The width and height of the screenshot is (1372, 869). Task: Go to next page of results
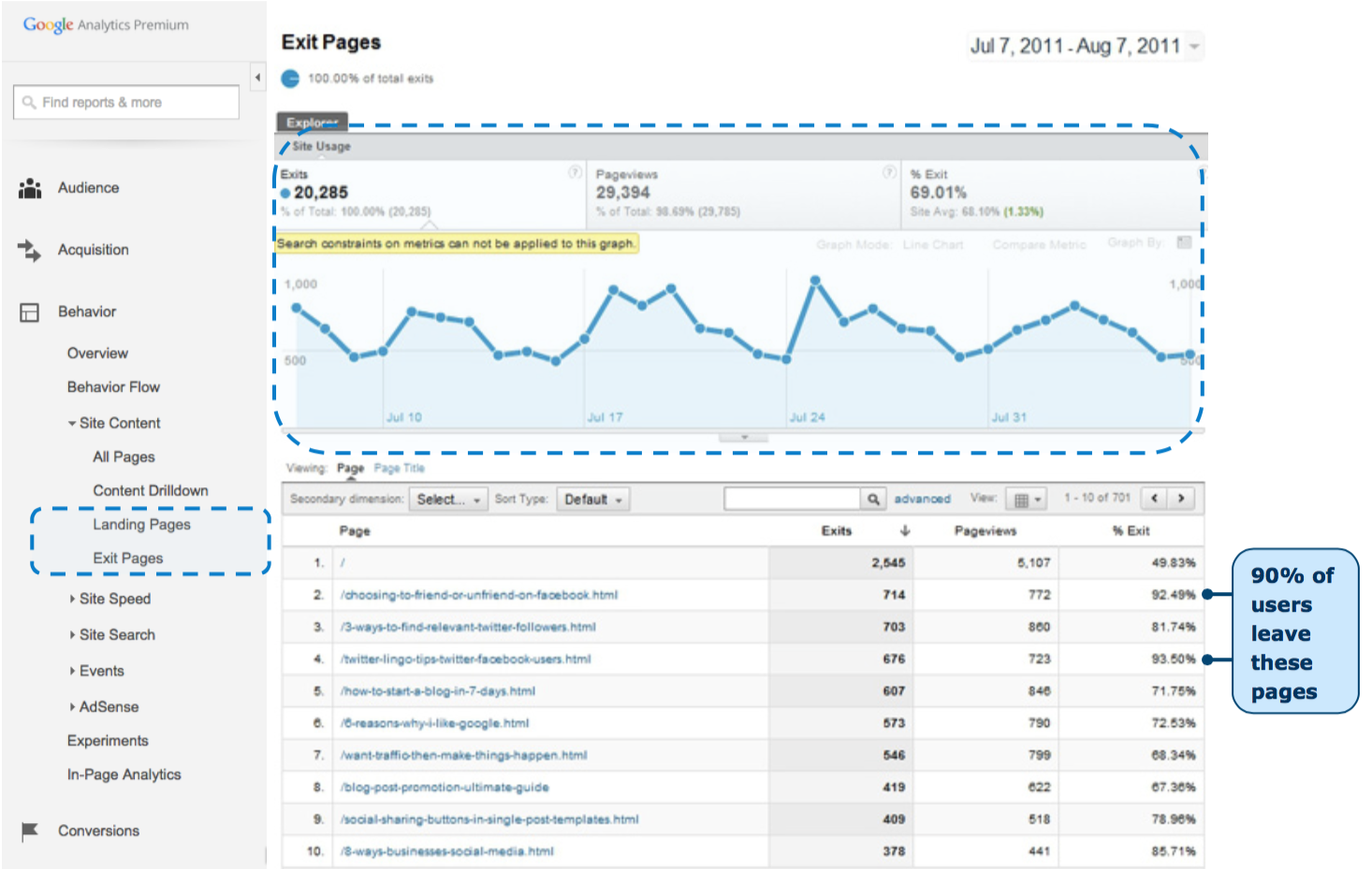click(x=1181, y=499)
